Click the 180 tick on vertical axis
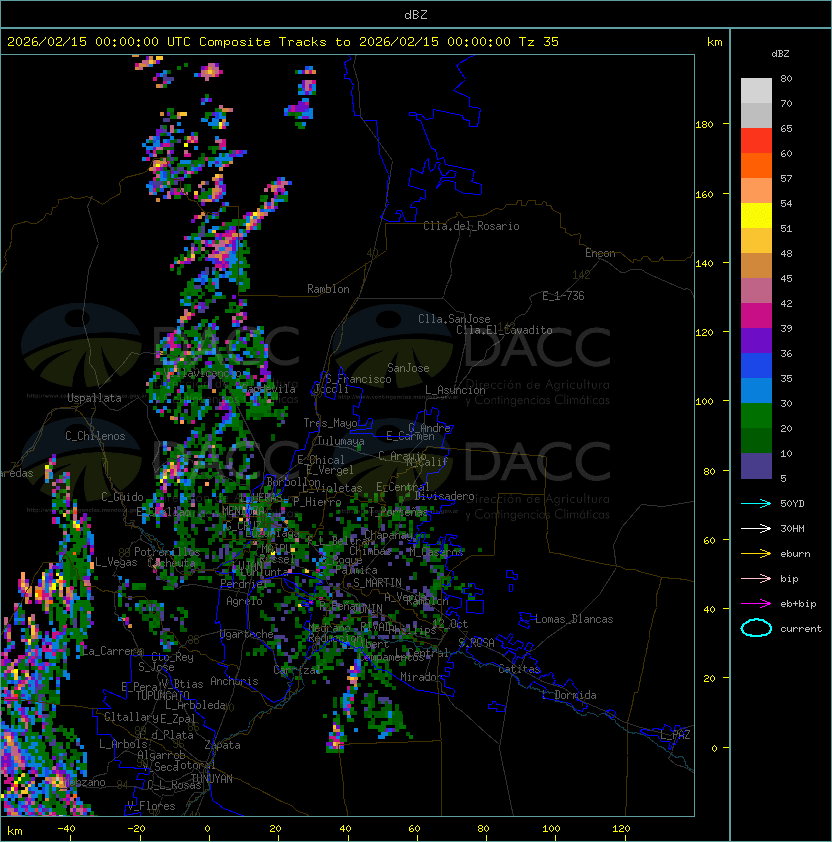Screen dimensions: 832x842 (704, 125)
